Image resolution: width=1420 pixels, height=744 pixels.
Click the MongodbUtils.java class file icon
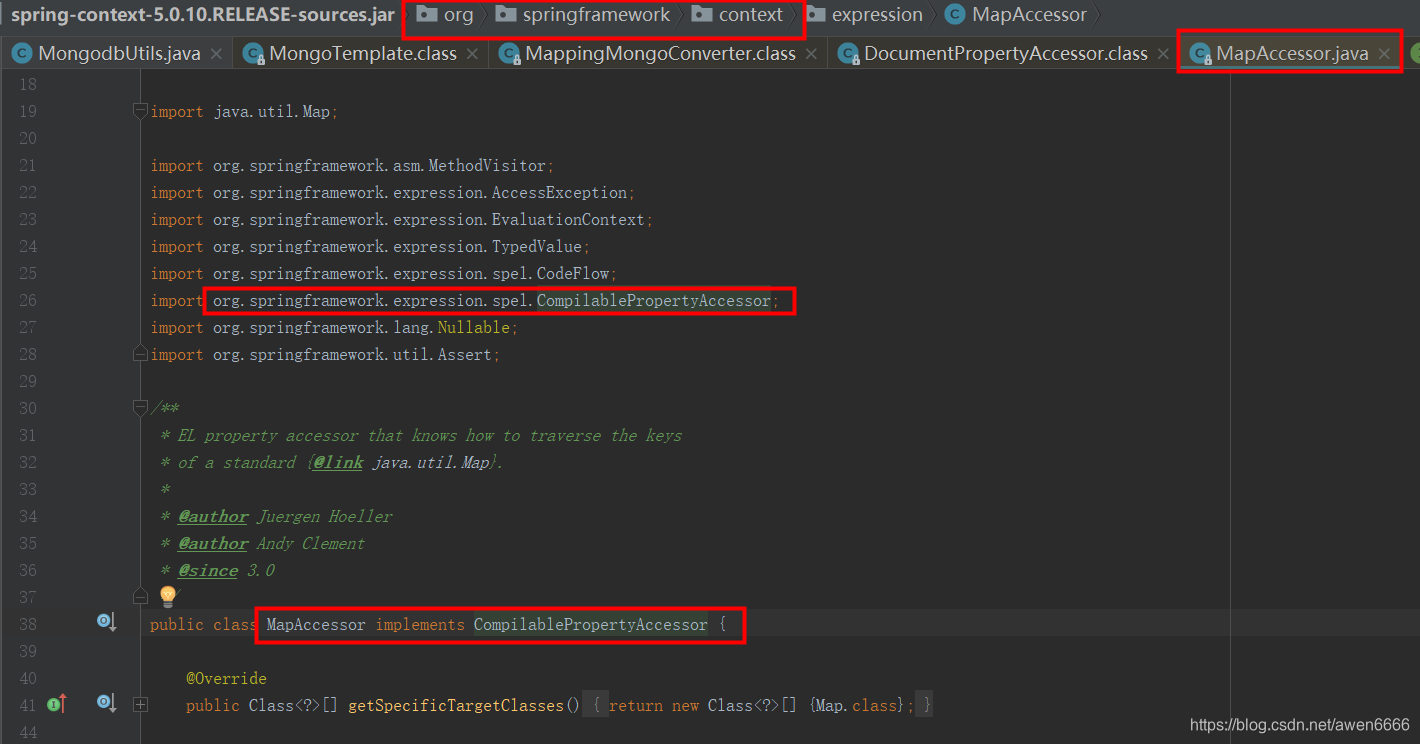pyautogui.click(x=21, y=54)
